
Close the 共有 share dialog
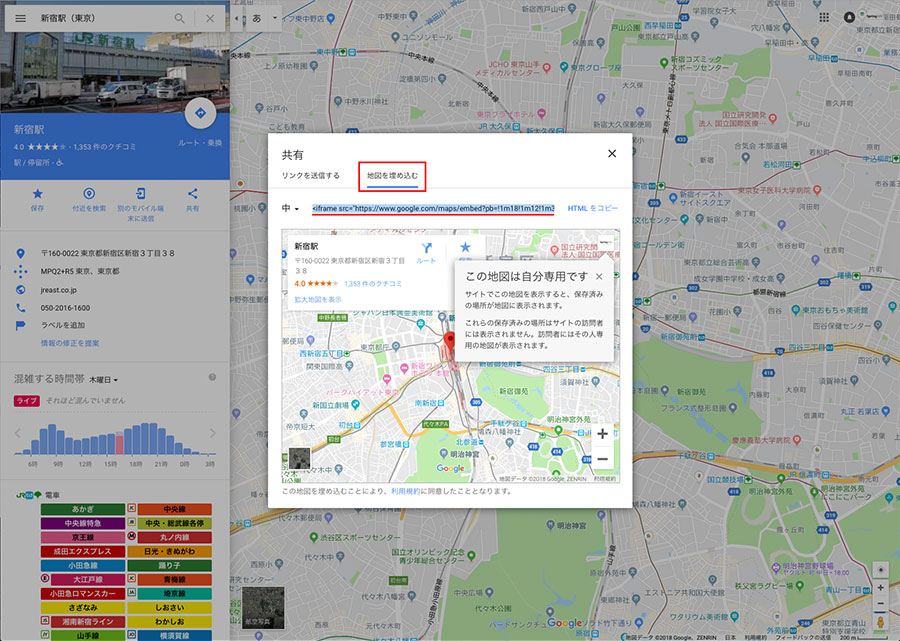coord(612,153)
